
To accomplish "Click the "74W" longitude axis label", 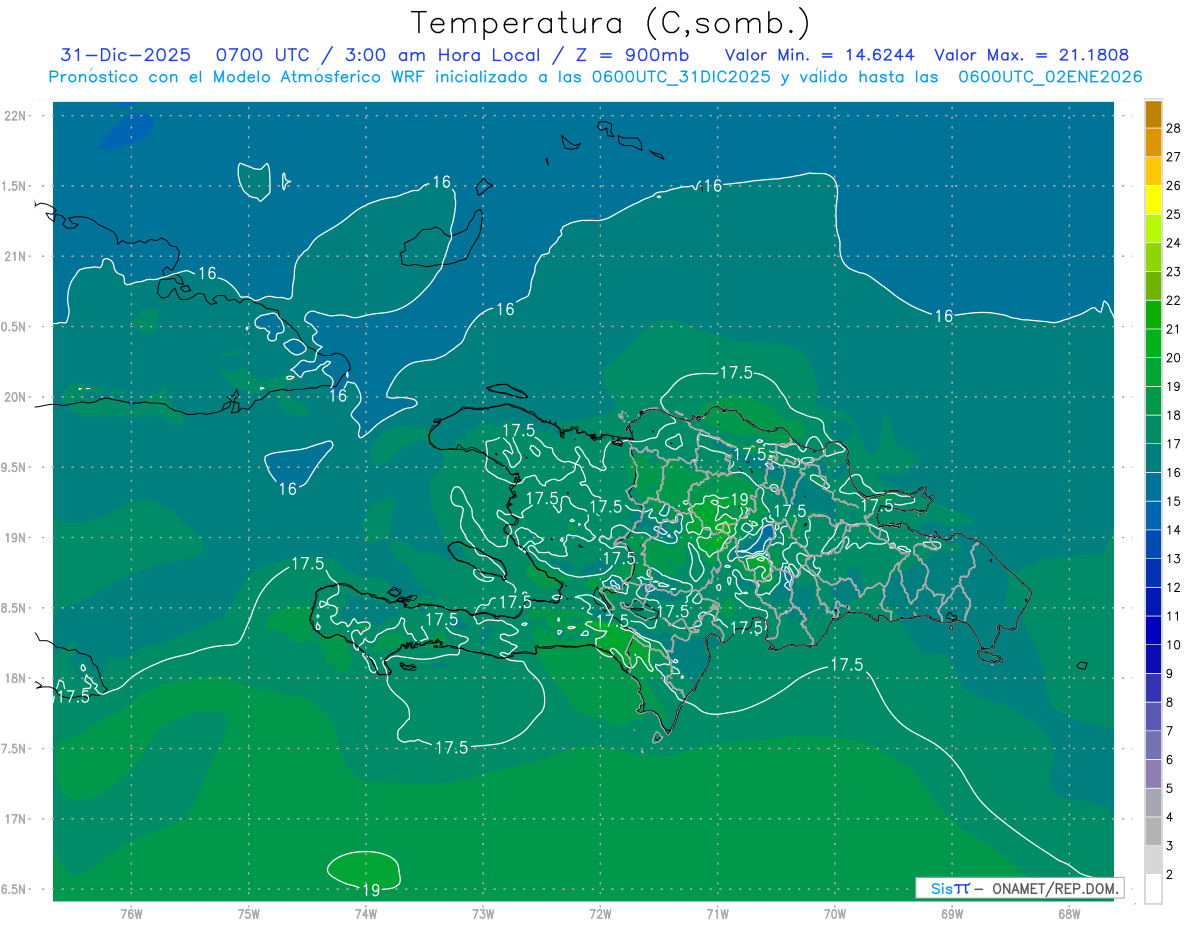I will pyautogui.click(x=366, y=914).
